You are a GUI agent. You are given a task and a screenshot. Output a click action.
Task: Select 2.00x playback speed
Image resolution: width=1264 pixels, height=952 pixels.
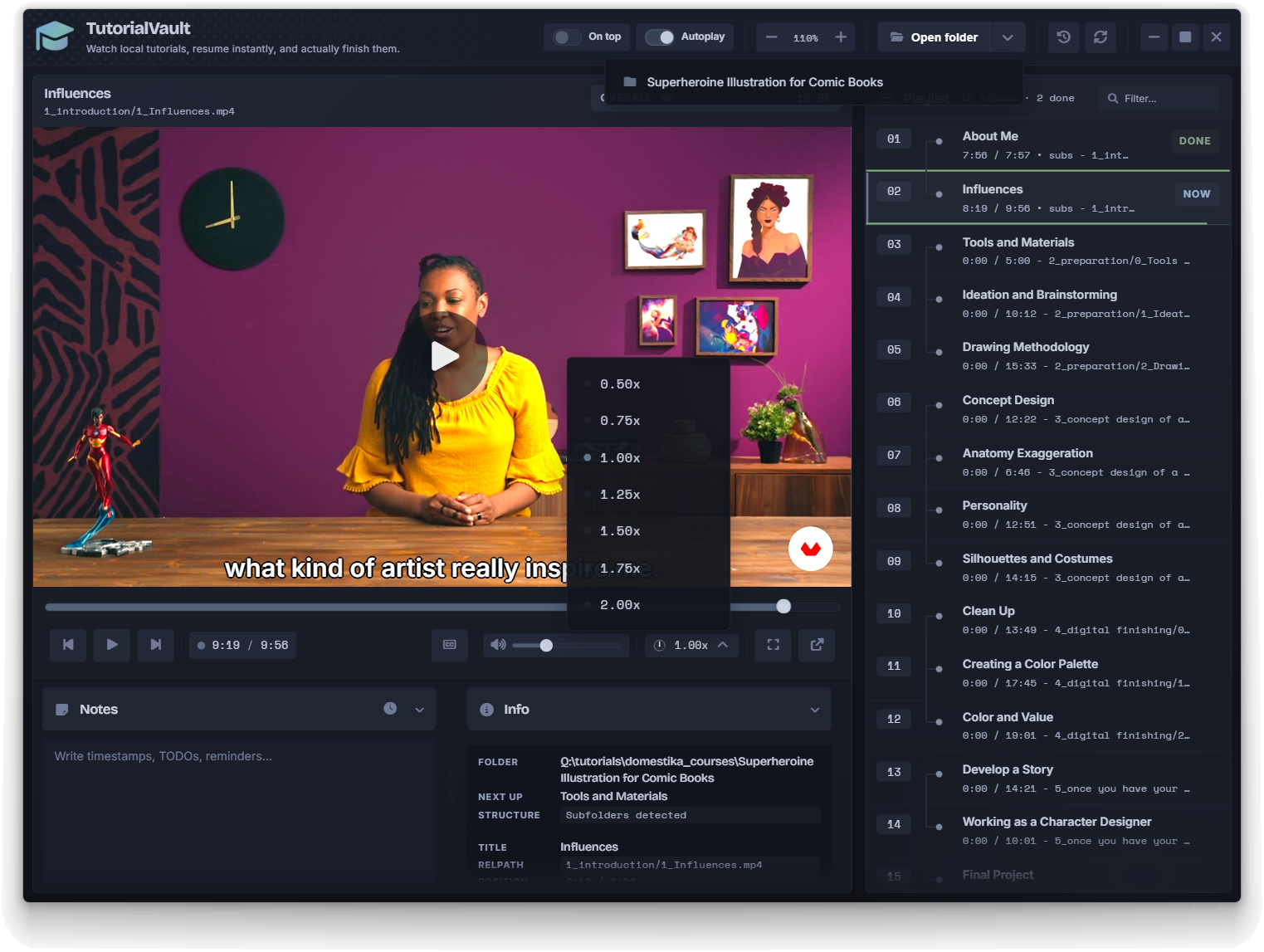pos(648,605)
